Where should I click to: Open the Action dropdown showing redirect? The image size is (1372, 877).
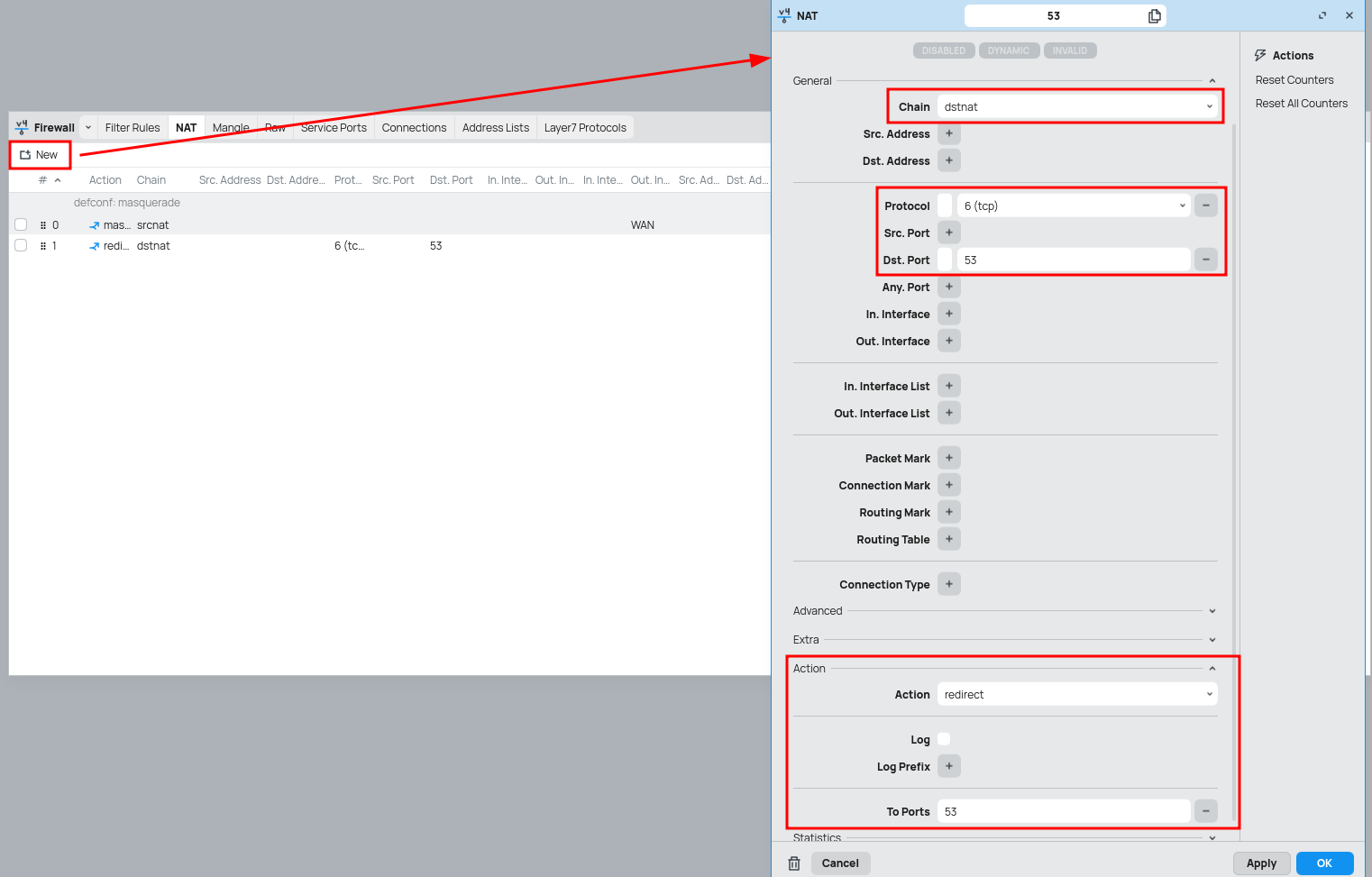(x=1077, y=695)
